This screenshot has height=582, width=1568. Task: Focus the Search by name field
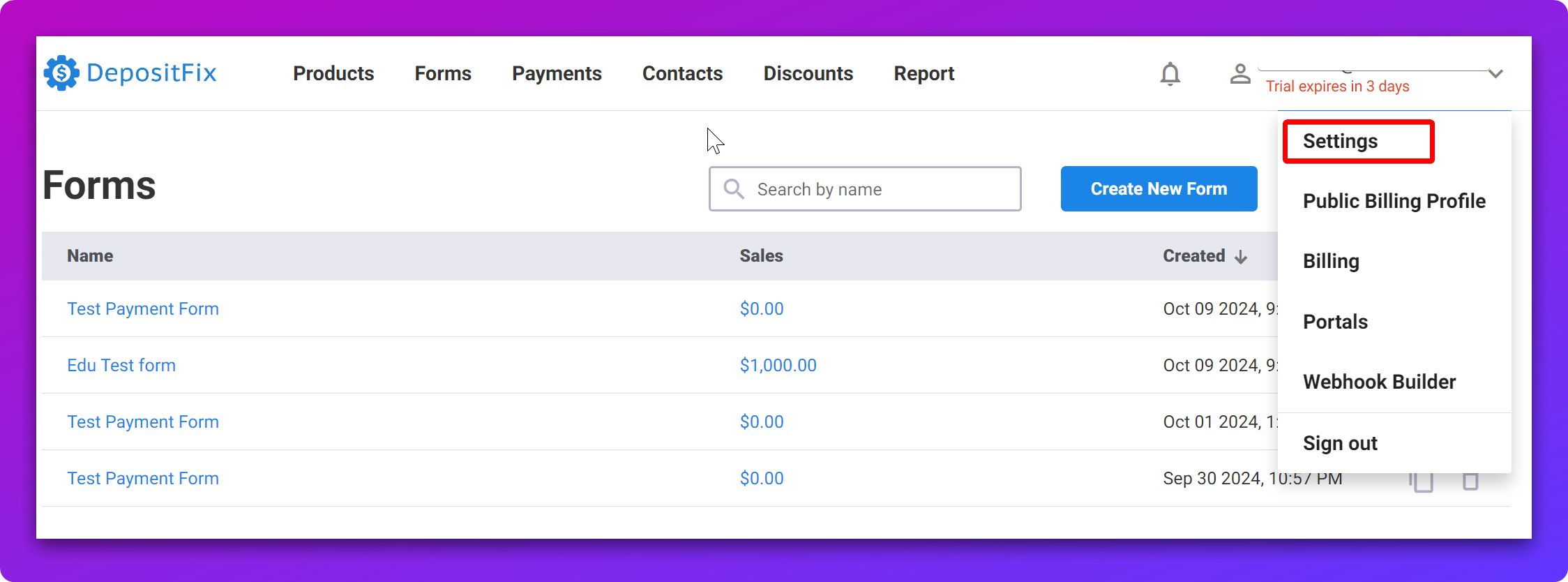(865, 188)
